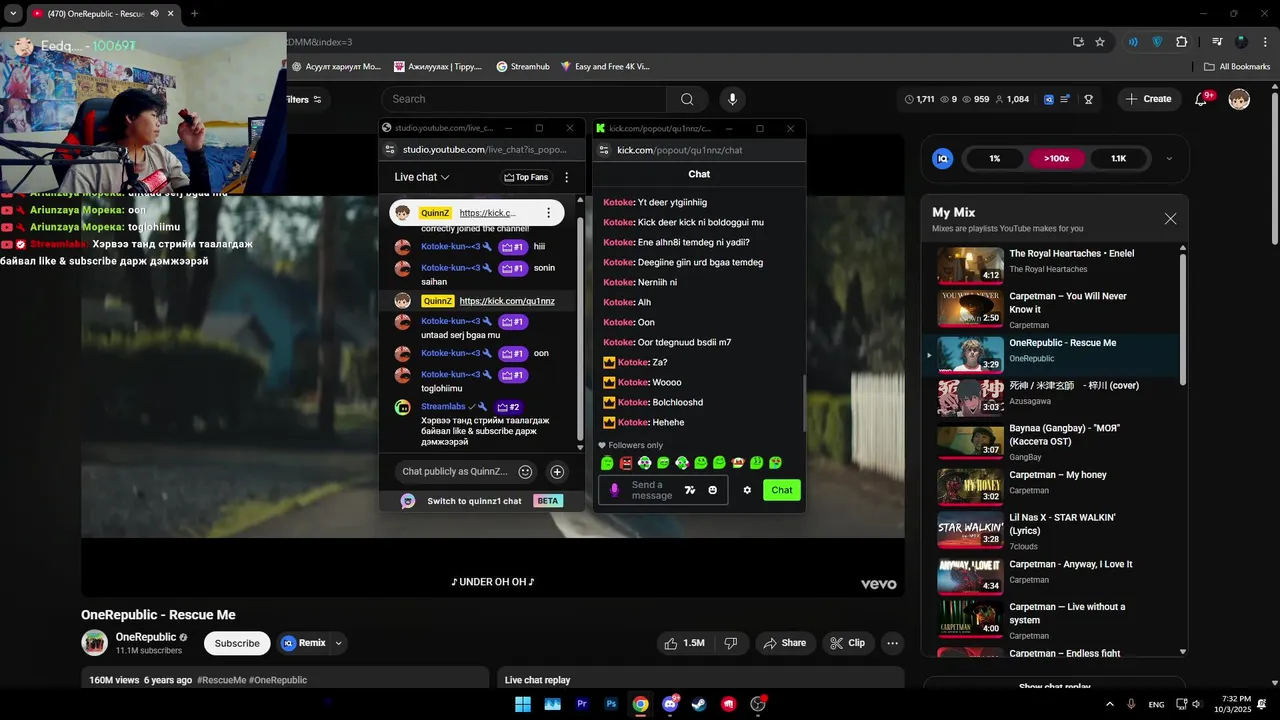Screen dimensions: 1280x720
Task: Click the Kick chat settings gear
Action: pyautogui.click(x=747, y=490)
